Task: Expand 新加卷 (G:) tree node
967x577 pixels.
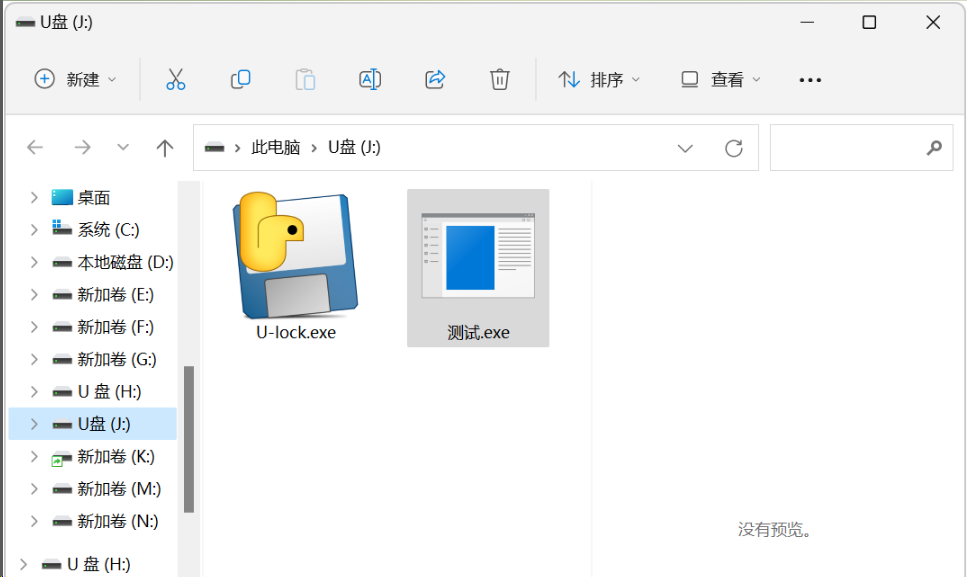Action: 34,359
